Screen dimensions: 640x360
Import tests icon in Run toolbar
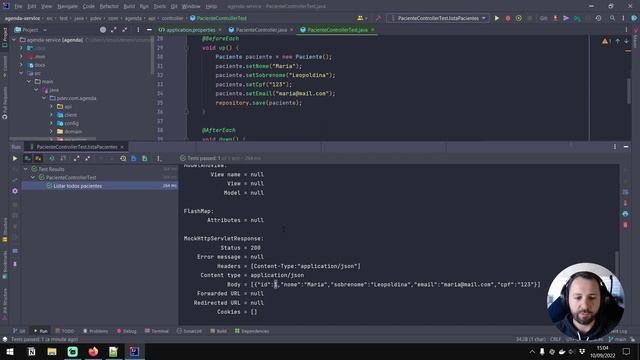(x=134, y=158)
